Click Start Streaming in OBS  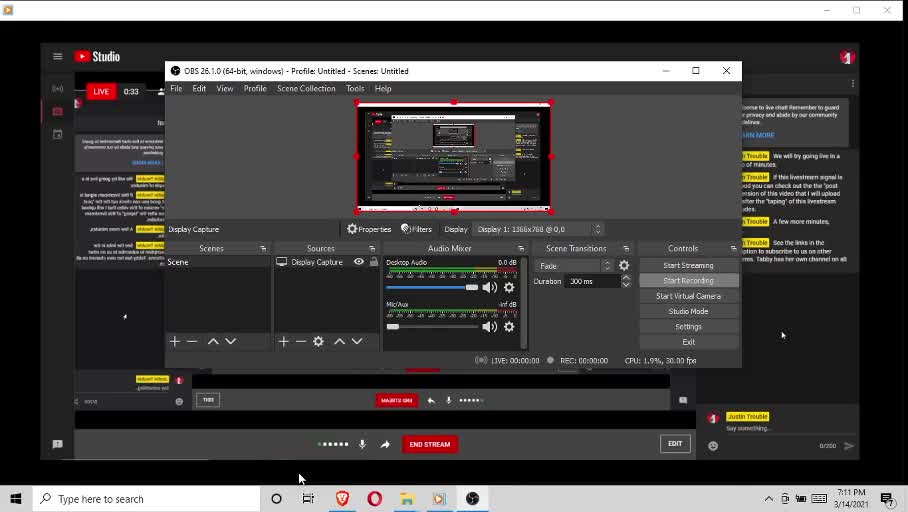click(x=689, y=265)
